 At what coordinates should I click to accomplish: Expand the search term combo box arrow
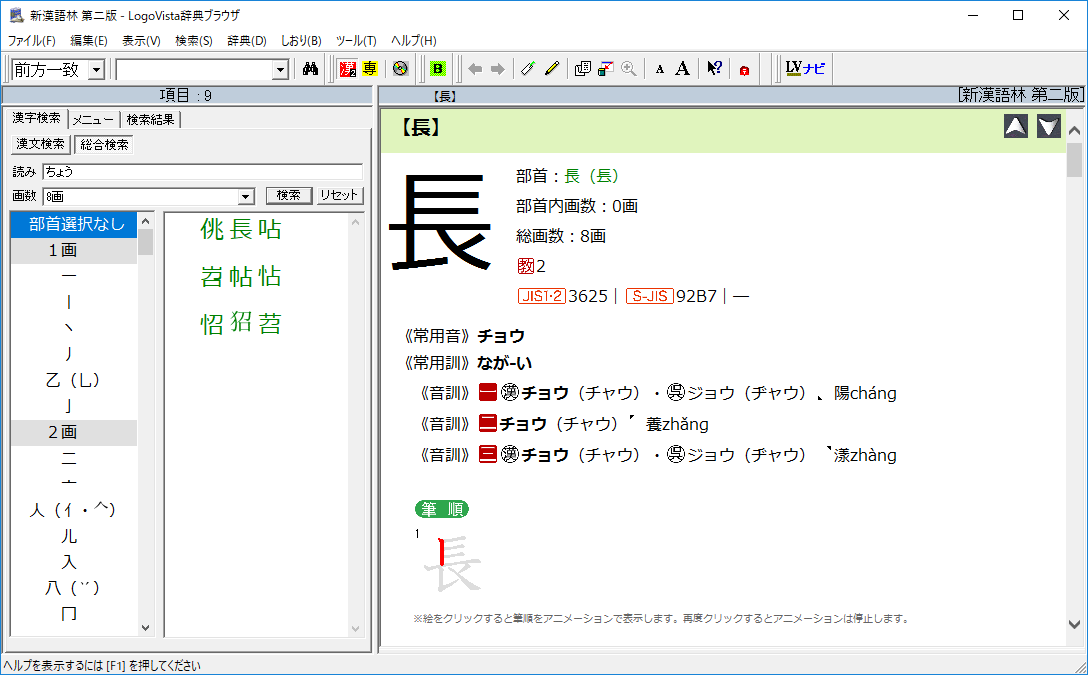(280, 69)
